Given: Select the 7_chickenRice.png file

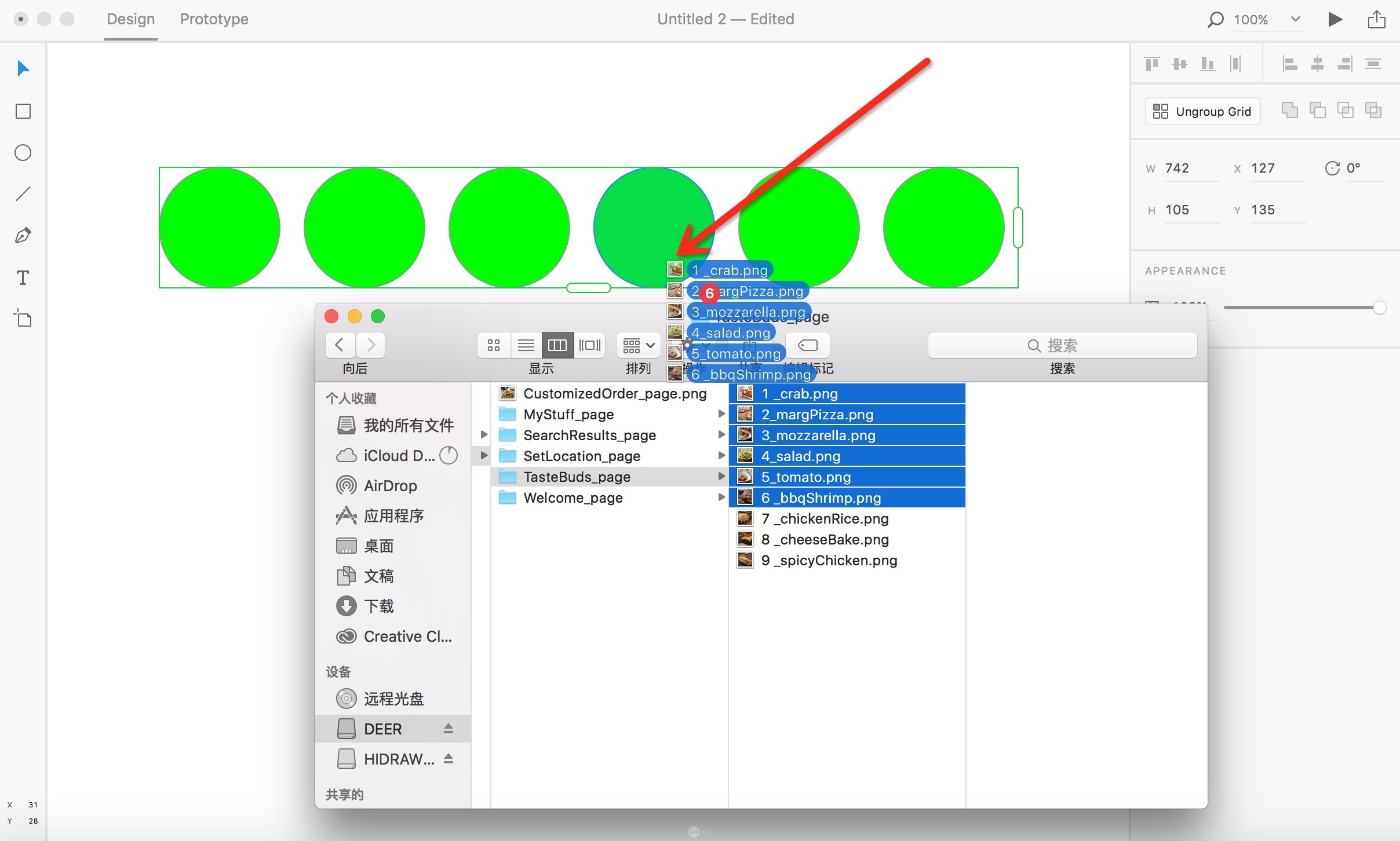Looking at the screenshot, I should (x=824, y=518).
